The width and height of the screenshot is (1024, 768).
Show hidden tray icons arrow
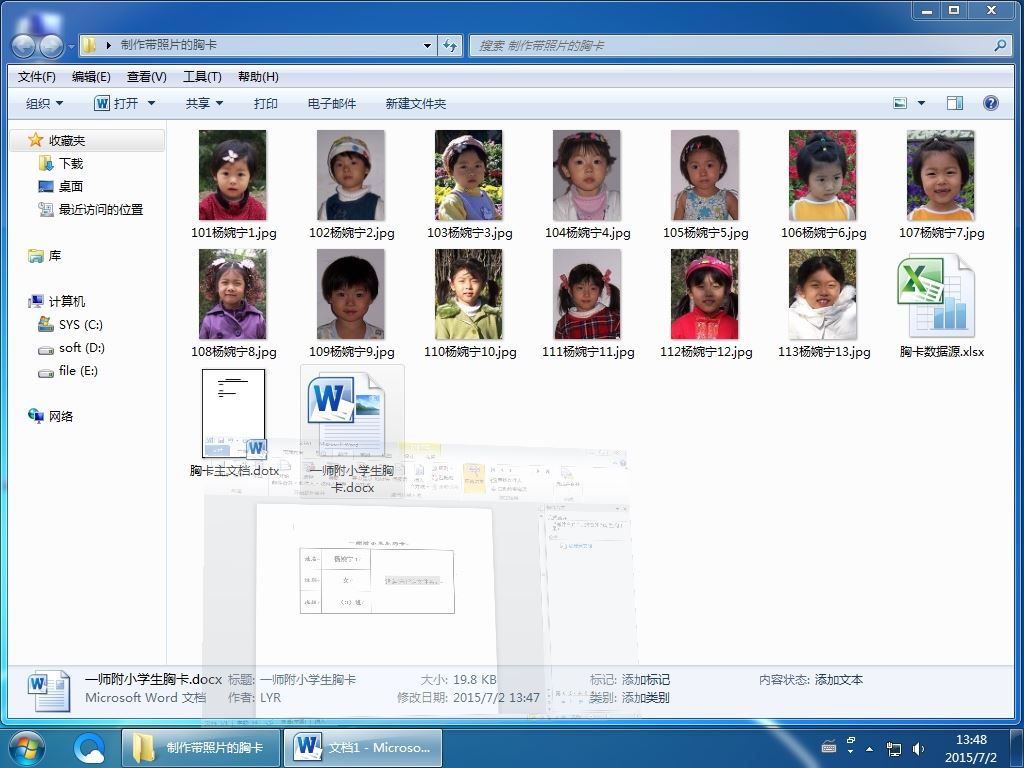pos(869,748)
